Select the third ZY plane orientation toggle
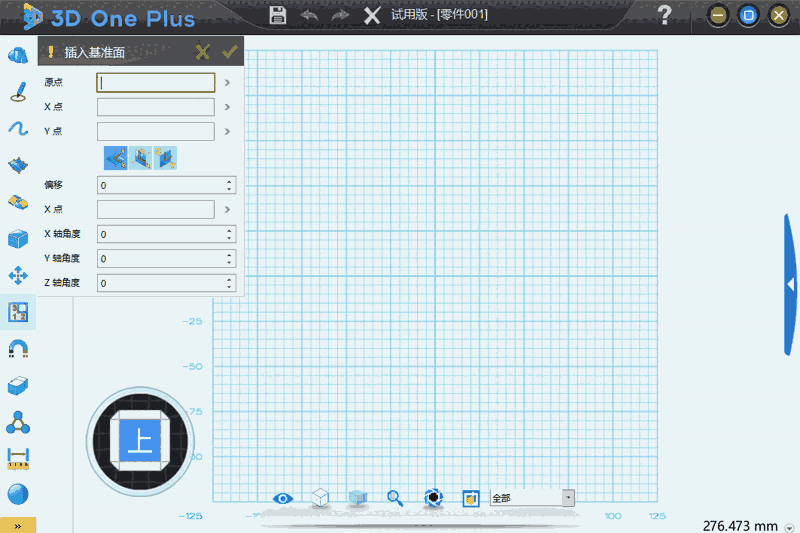800x533 pixels. pos(165,158)
